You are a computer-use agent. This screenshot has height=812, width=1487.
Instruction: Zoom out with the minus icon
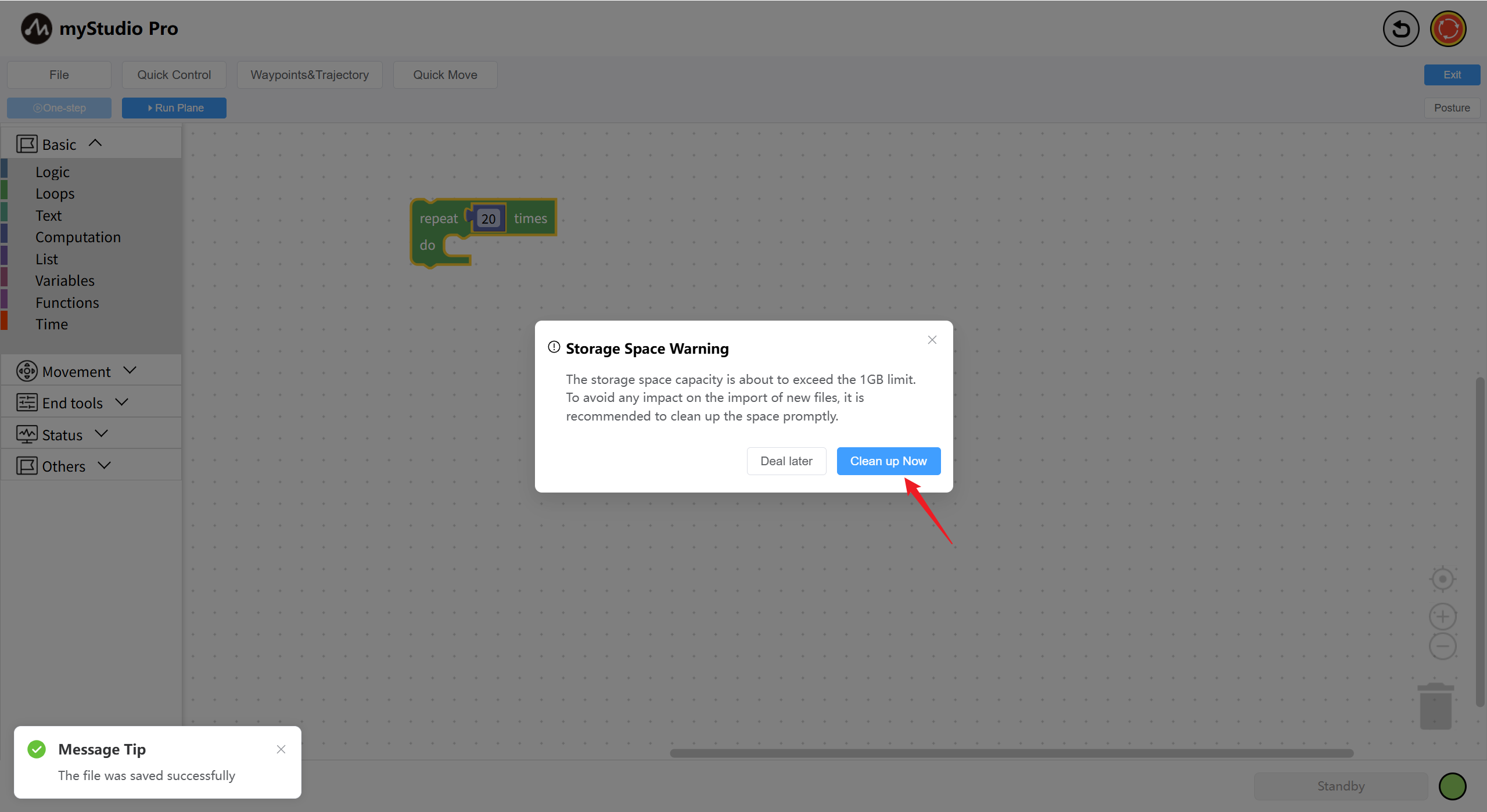pyautogui.click(x=1442, y=646)
